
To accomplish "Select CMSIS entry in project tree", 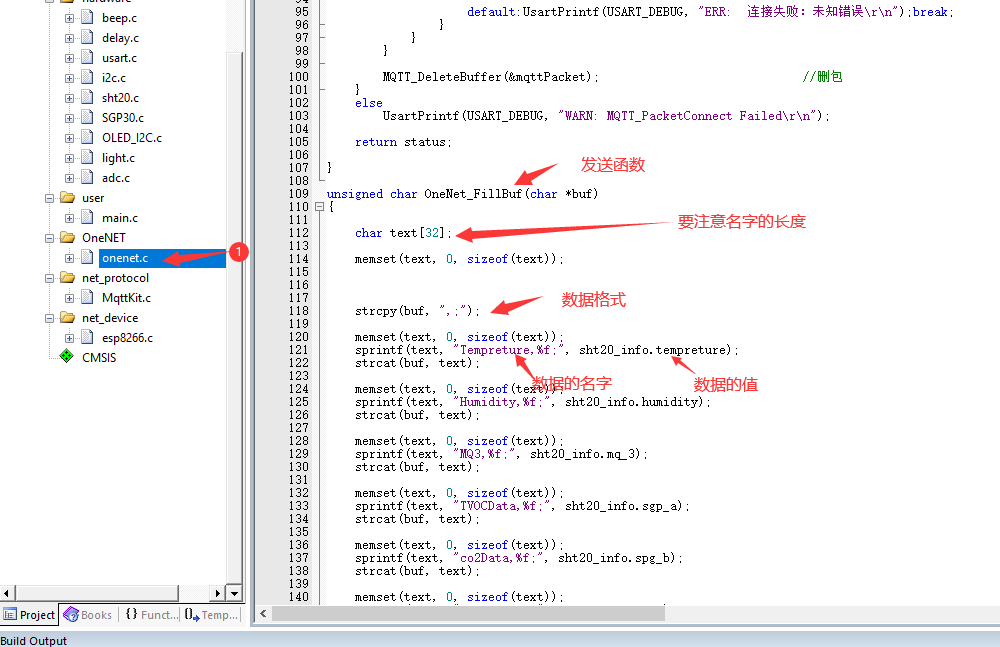I will [x=99, y=358].
